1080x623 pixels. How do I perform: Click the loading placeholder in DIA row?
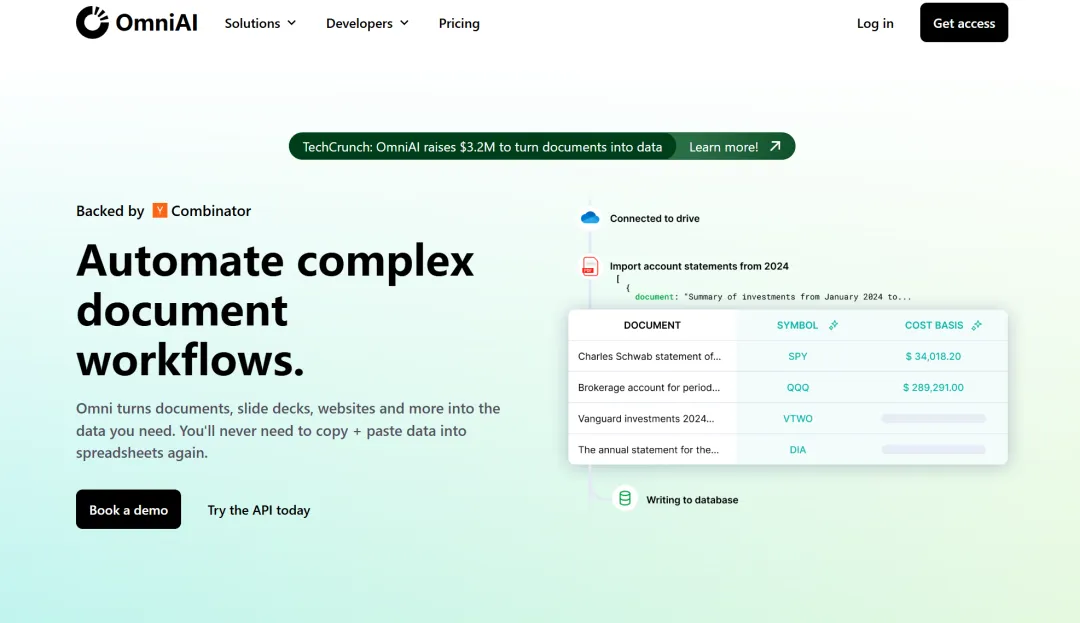click(x=933, y=449)
